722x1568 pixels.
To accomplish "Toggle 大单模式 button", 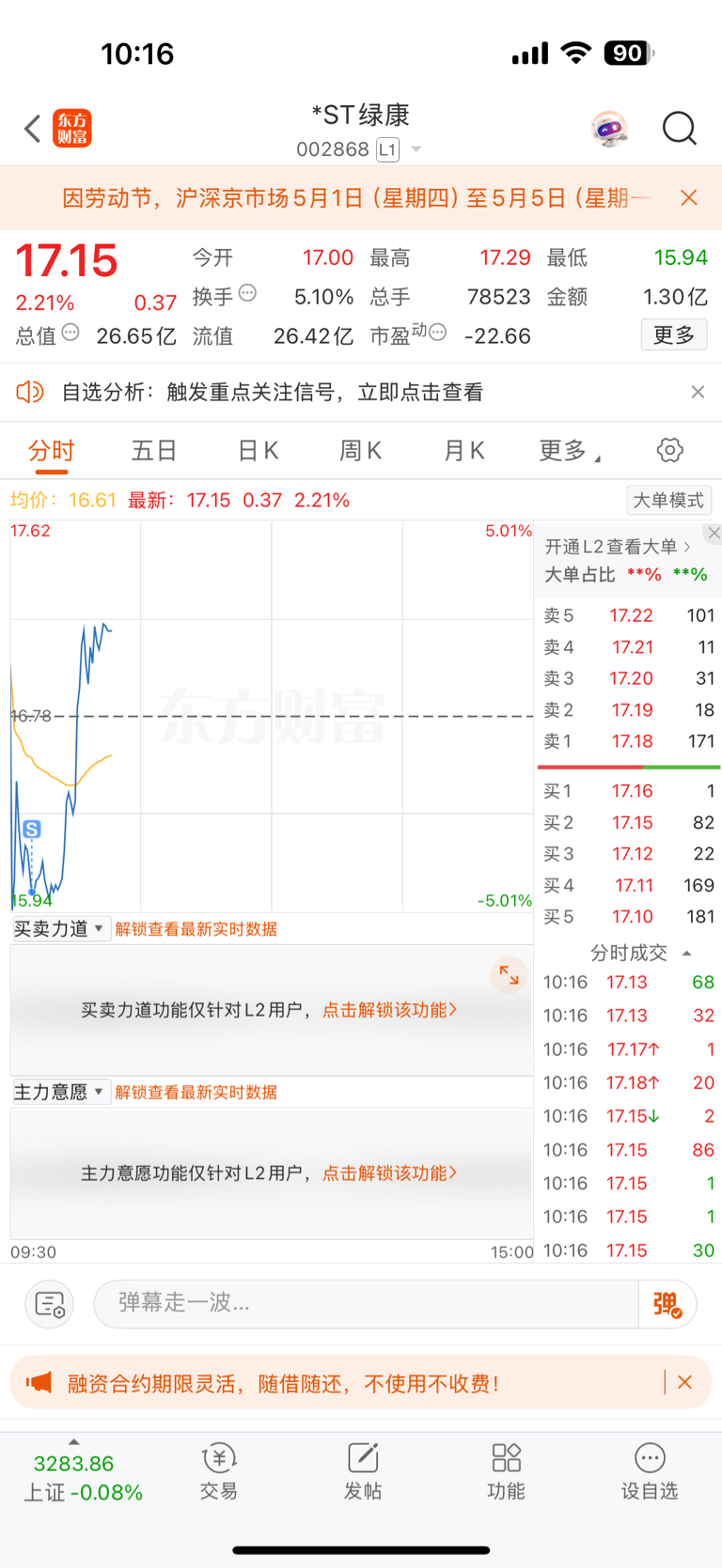I will (x=668, y=500).
